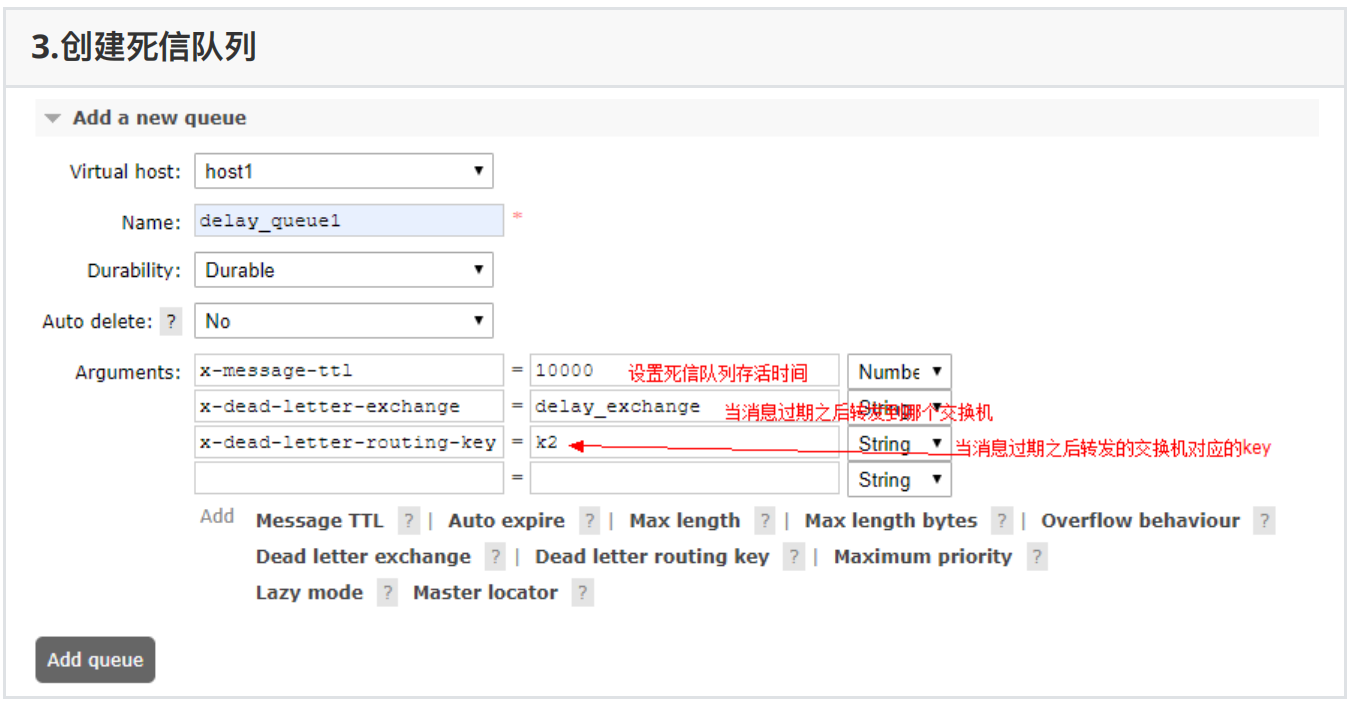Click the Maximum priority link
This screenshot has height=712, width=1356.
pos(922,557)
